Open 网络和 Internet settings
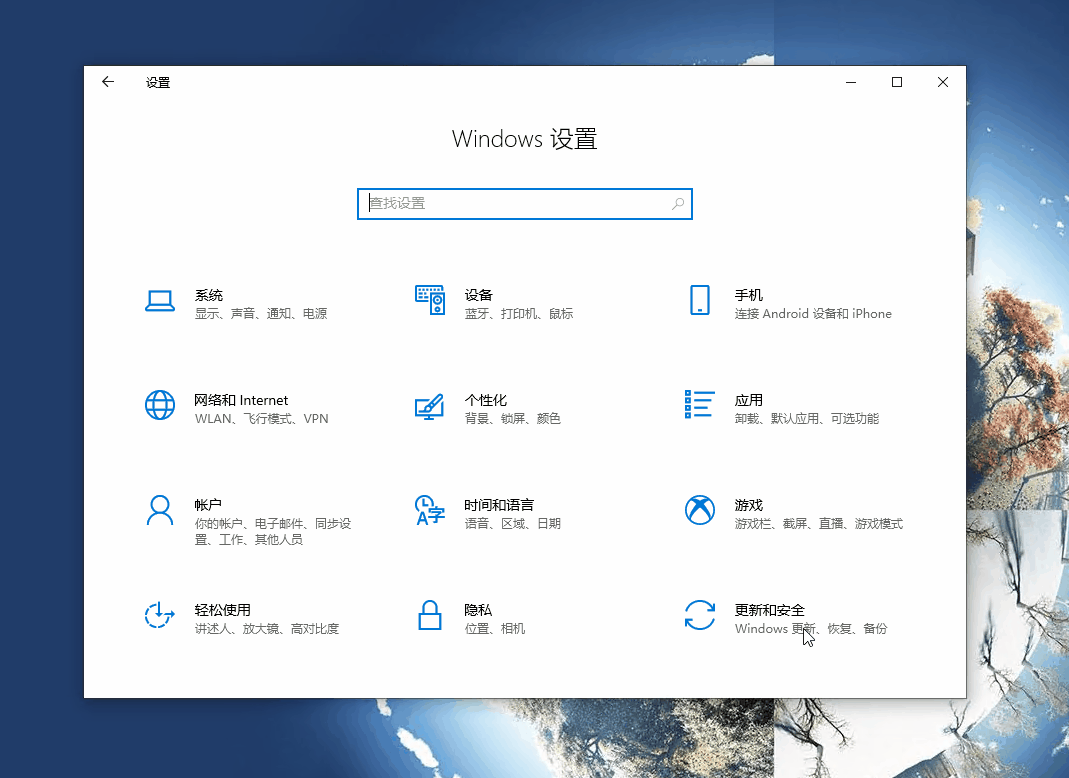1069x778 pixels. 240,408
